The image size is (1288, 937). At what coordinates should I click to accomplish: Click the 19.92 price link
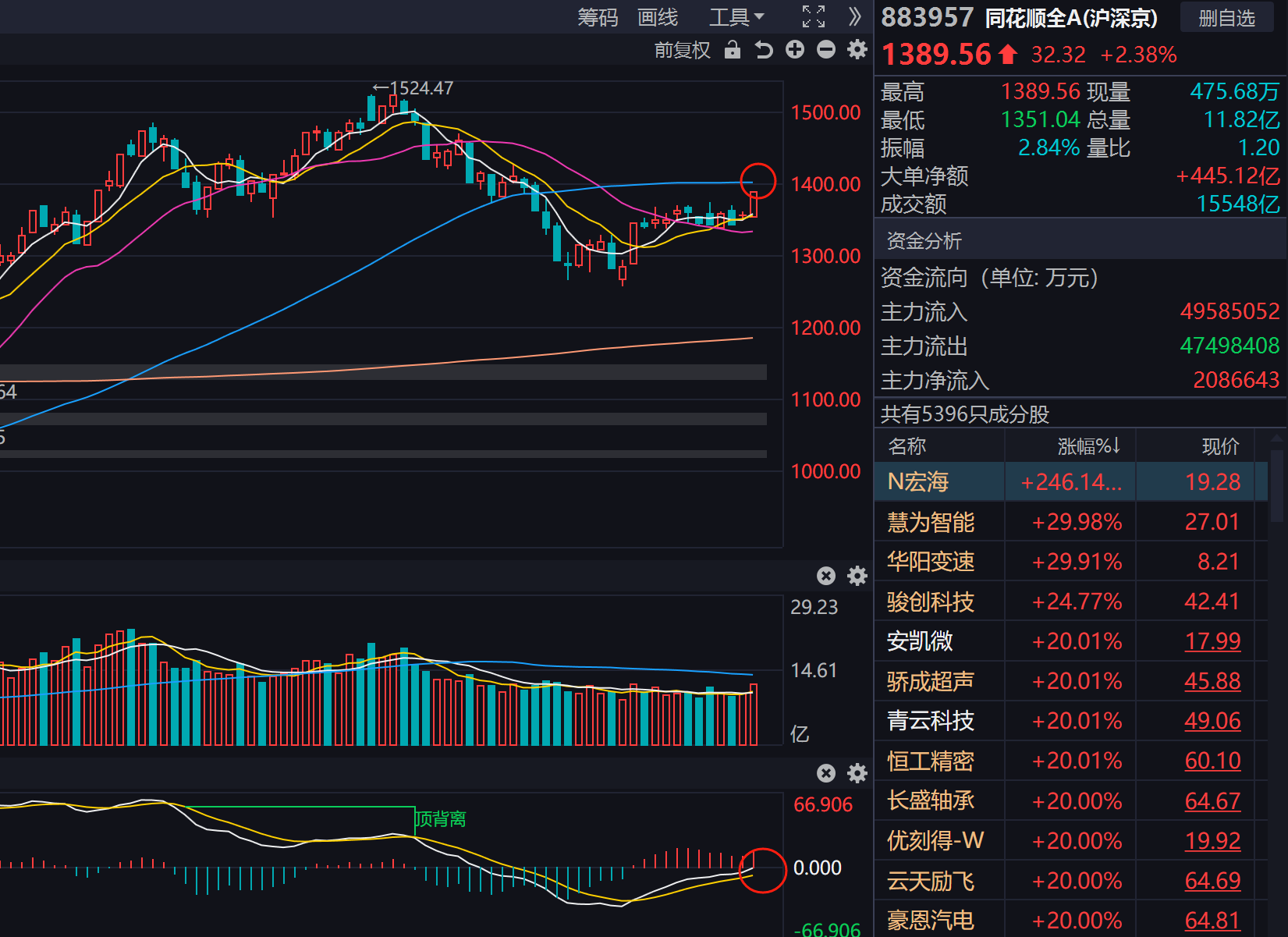[x=1212, y=840]
